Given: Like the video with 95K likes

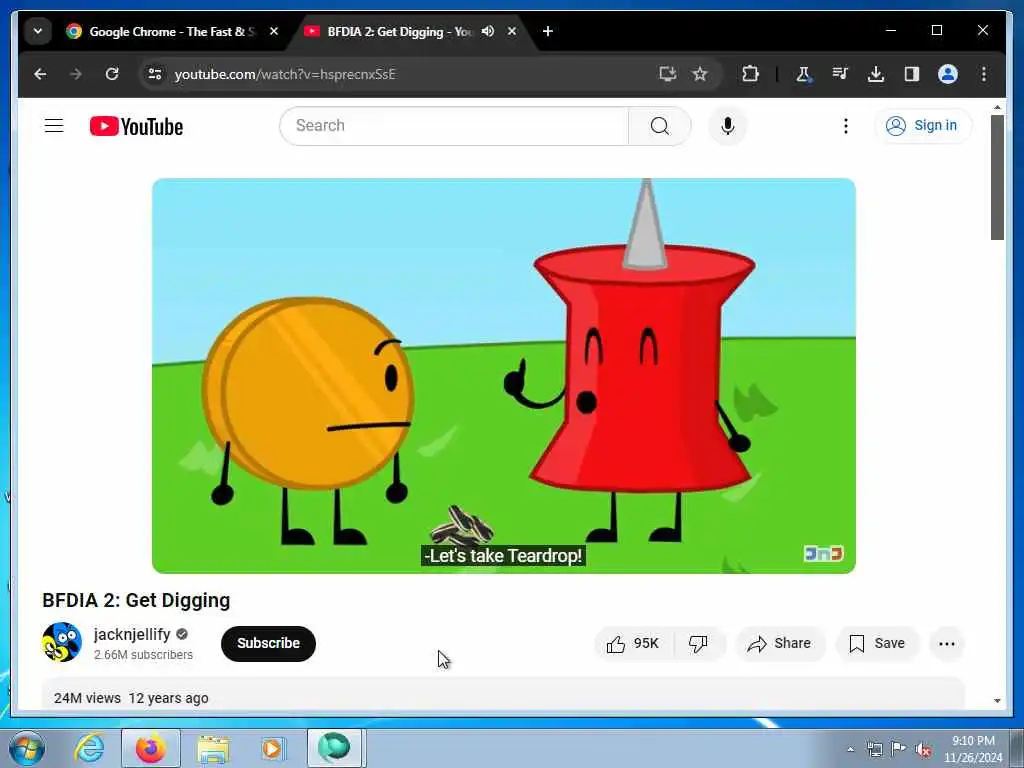Looking at the screenshot, I should point(633,644).
